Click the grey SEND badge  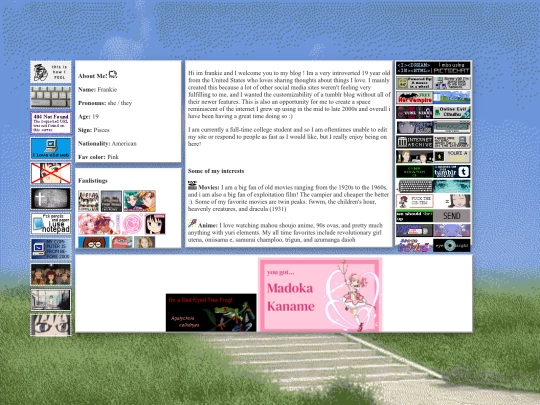452,216
